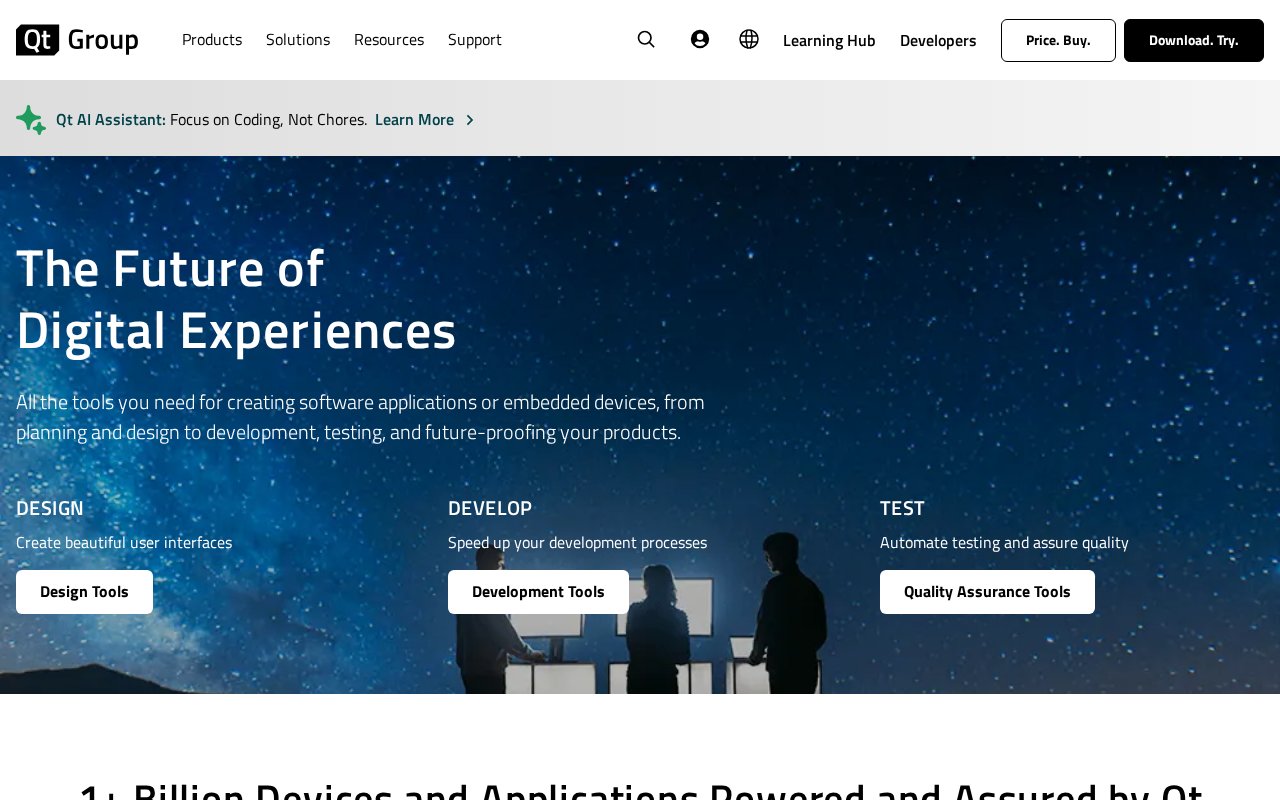Click the Development Tools button
This screenshot has width=1280, height=800.
pos(538,592)
